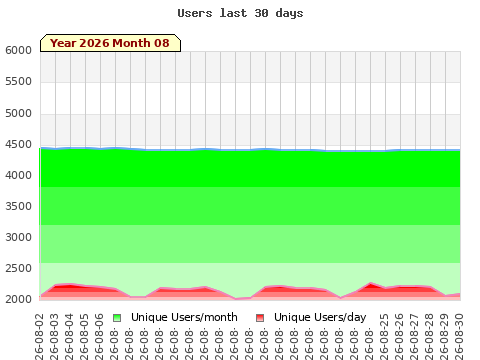The width and height of the screenshot is (480, 360).
Task: Click the 6000 y-axis label
Action: click(x=18, y=50)
